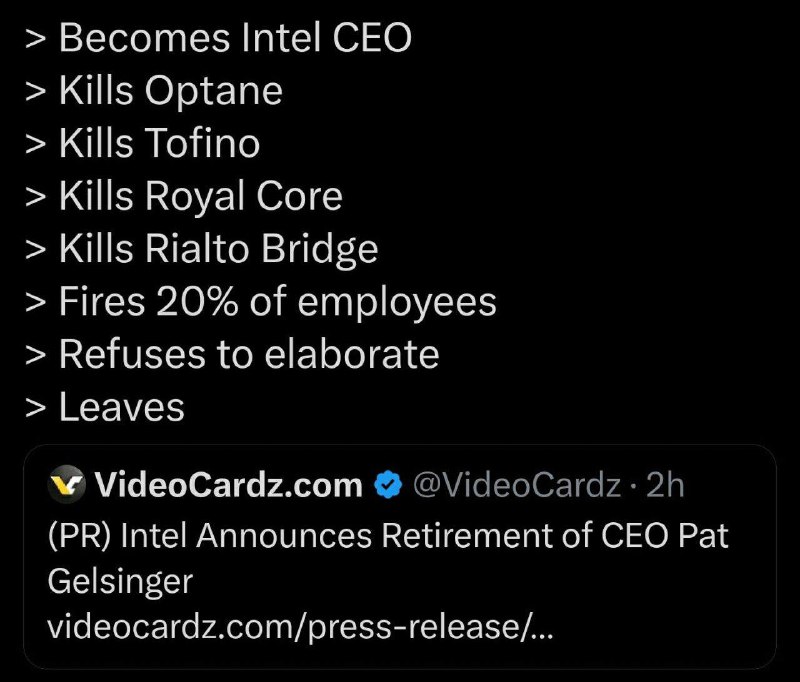Open the @VideoCardz handle

[517, 485]
